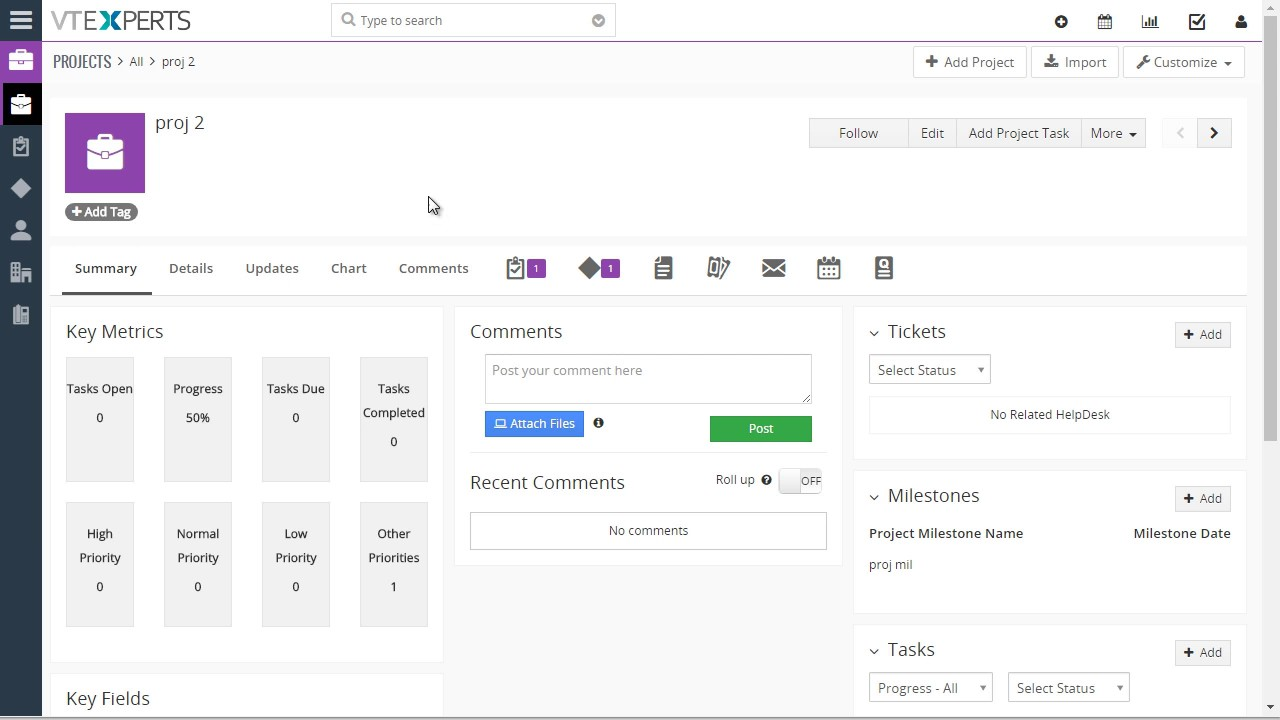Open the documents tab icon
The height and width of the screenshot is (720, 1280).
point(663,268)
